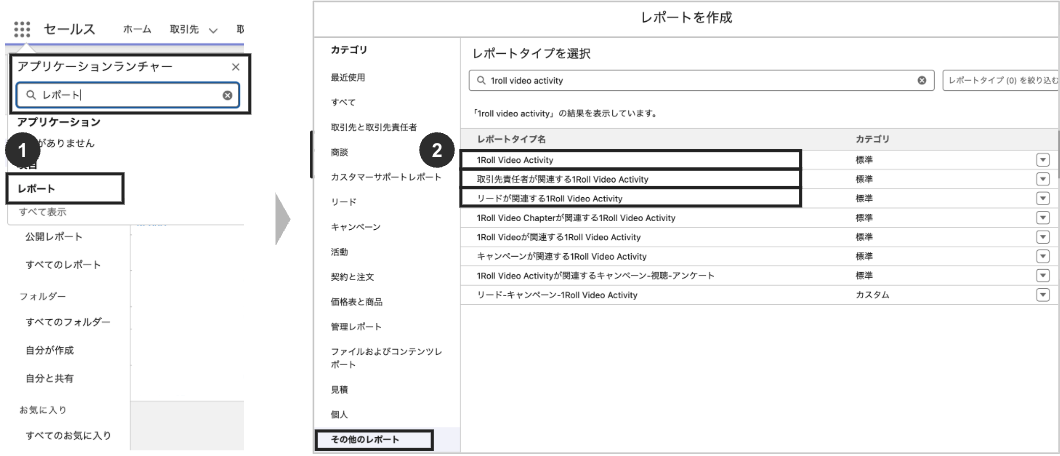Choose the リード category
1060x456 pixels.
tap(343, 203)
